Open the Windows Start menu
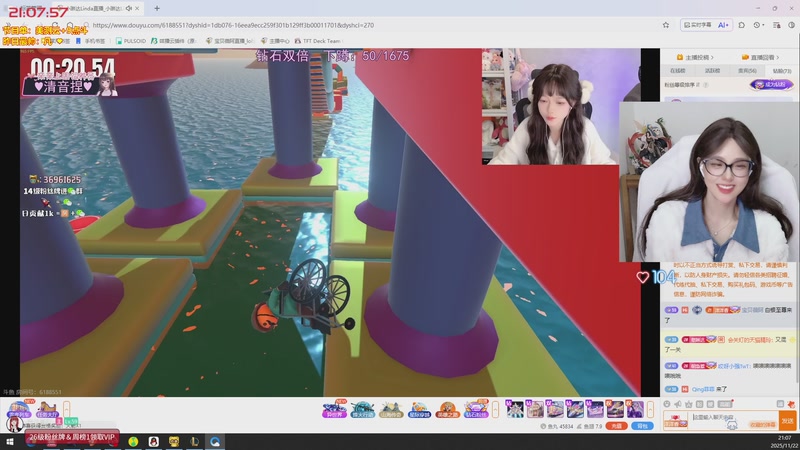 (x=9, y=442)
